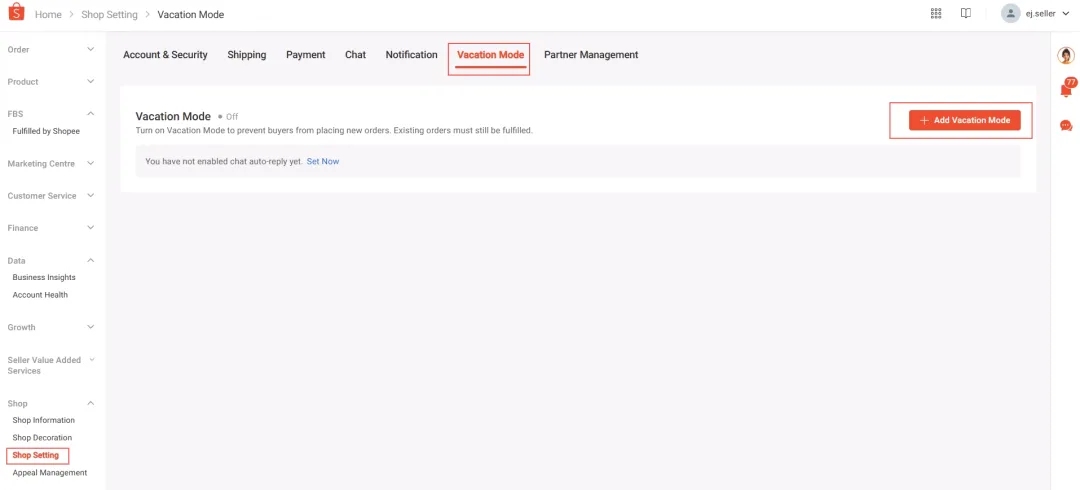The width and height of the screenshot is (1080, 490).
Task: Click the ej.seller profile avatar icon
Action: [1010, 14]
